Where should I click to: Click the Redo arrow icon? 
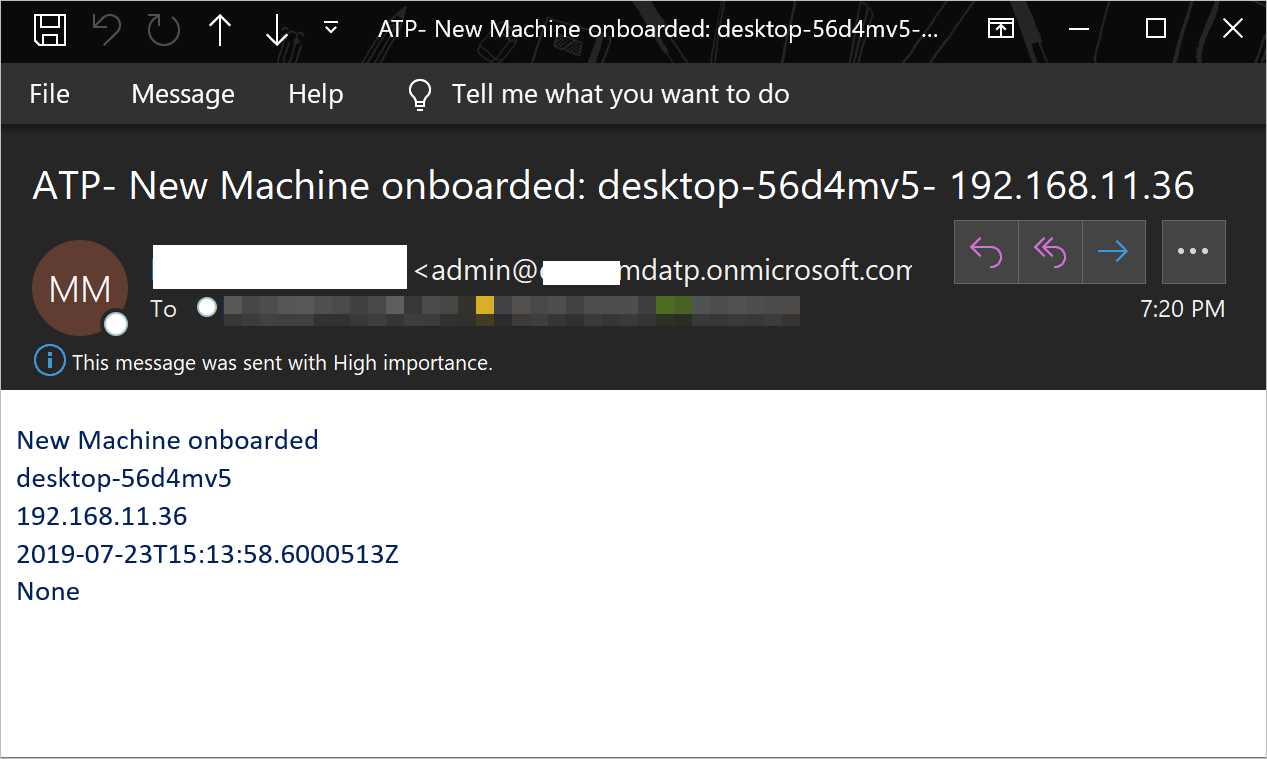[163, 30]
